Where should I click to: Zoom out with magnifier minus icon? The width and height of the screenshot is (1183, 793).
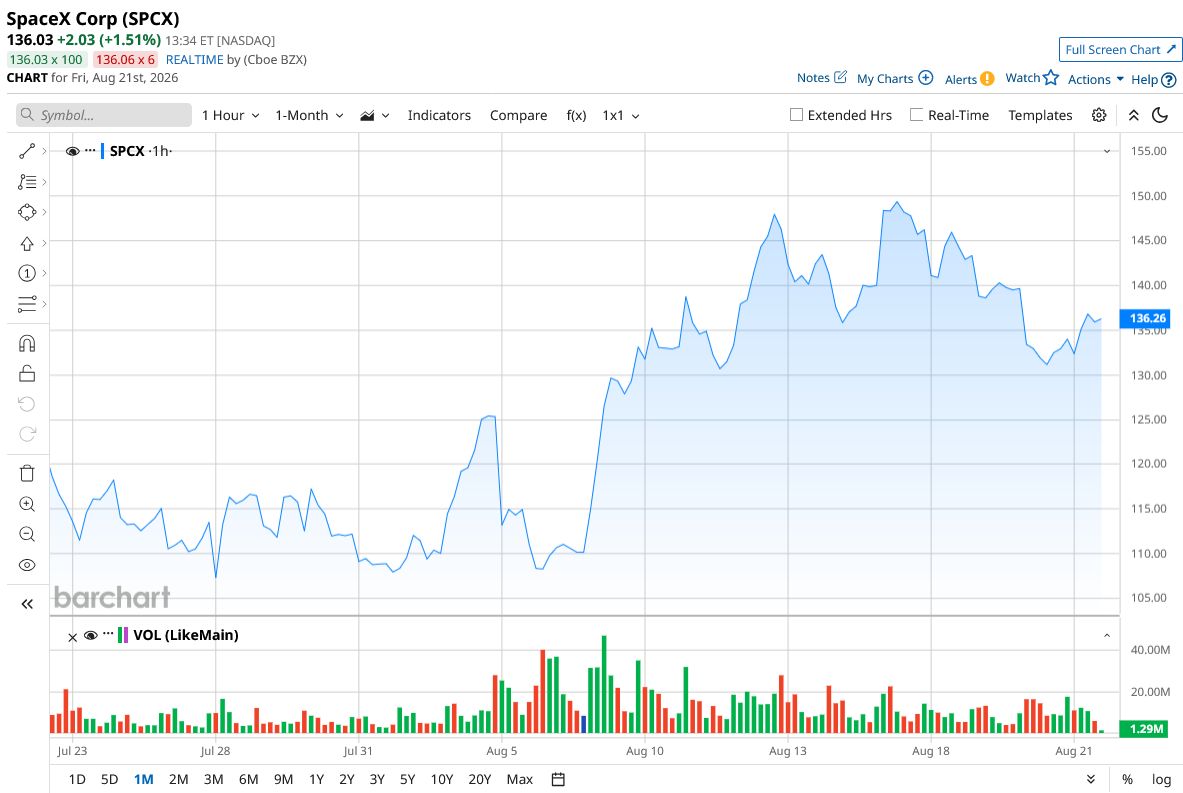pyautogui.click(x=26, y=534)
